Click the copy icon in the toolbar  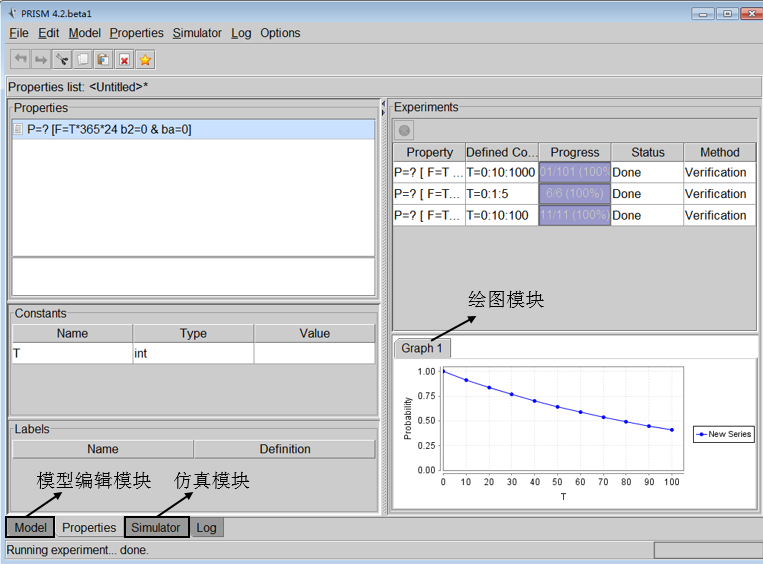[83, 60]
